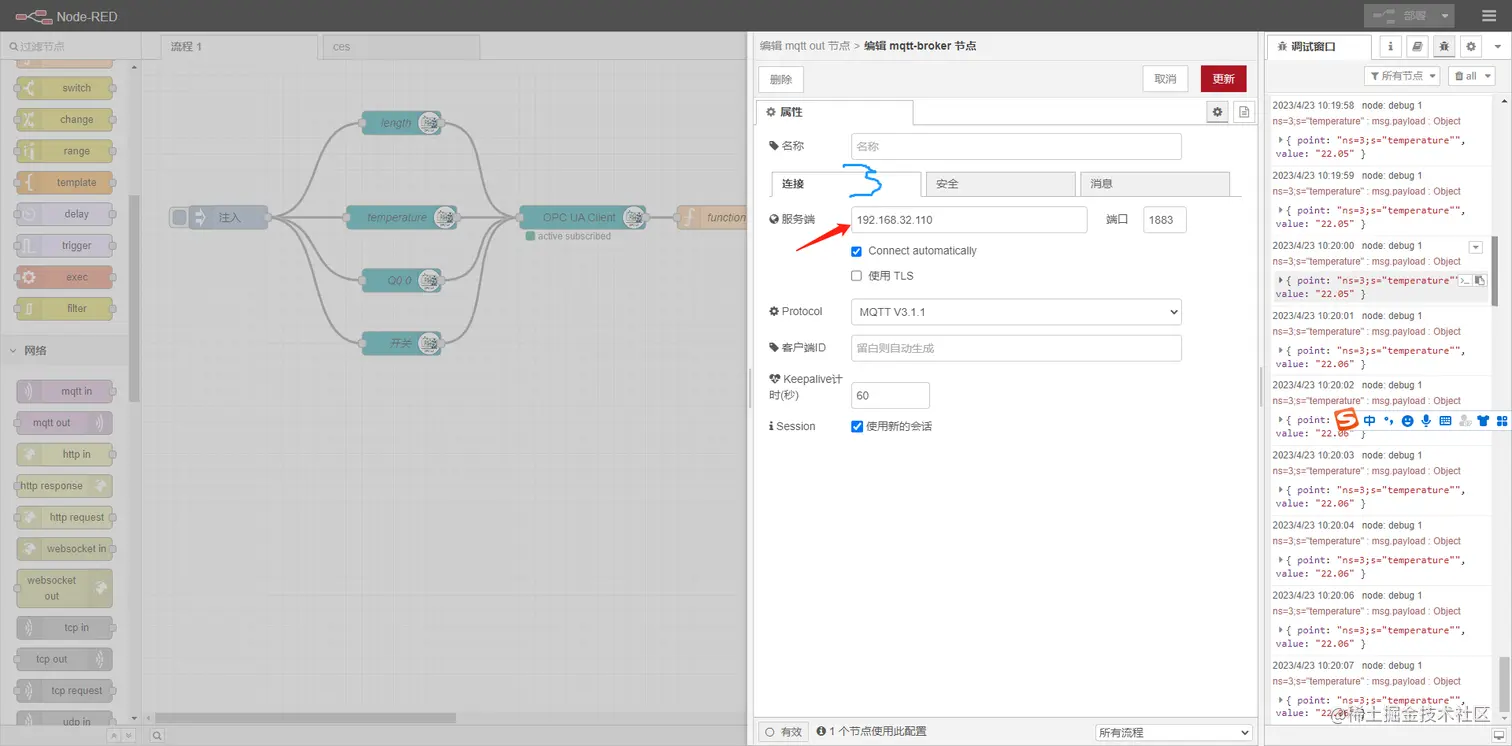
Task: Select the ces flow tab
Action: click(401, 47)
